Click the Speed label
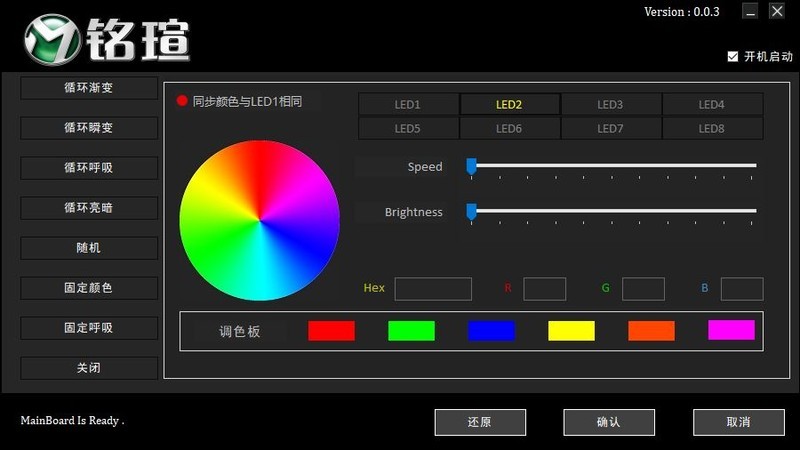The height and width of the screenshot is (450, 800). tap(425, 167)
